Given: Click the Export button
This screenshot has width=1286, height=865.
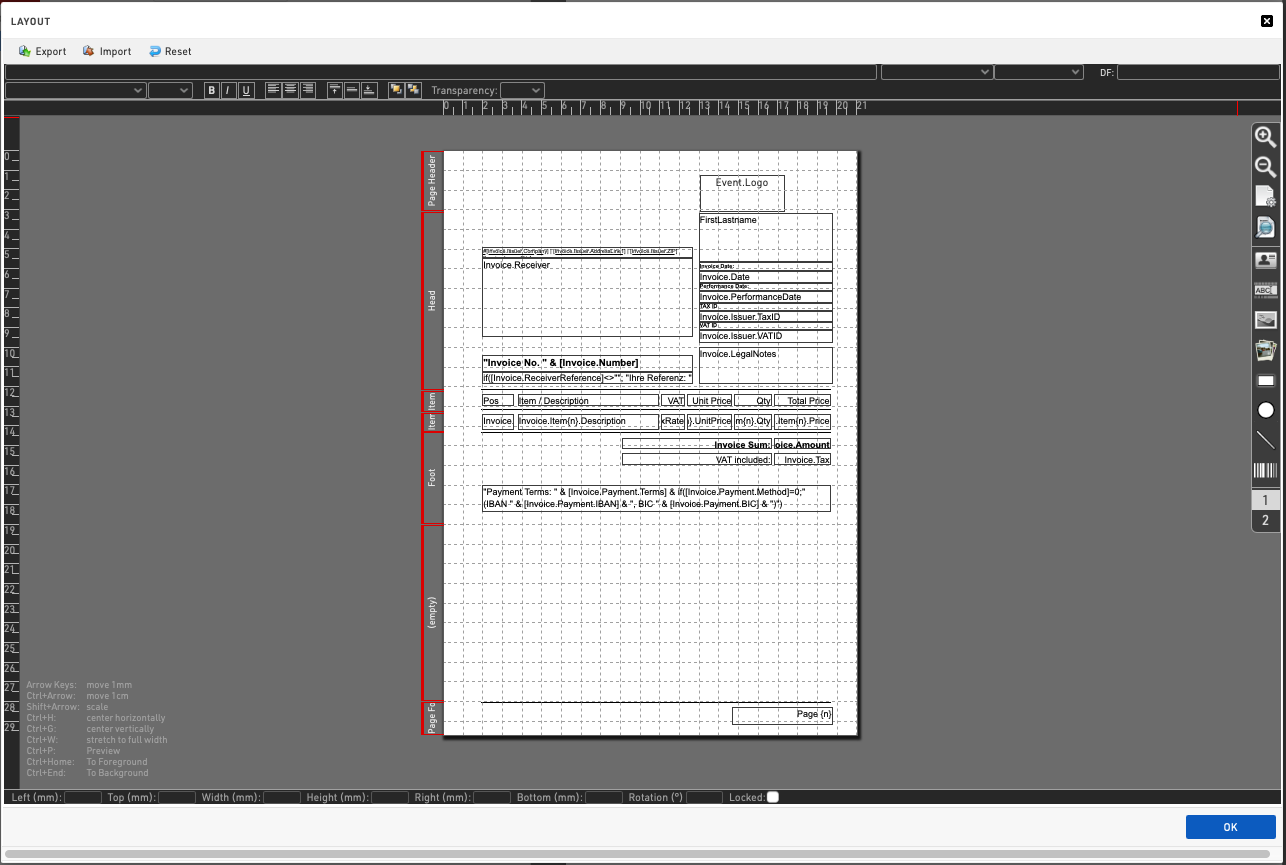Looking at the screenshot, I should pyautogui.click(x=42, y=51).
